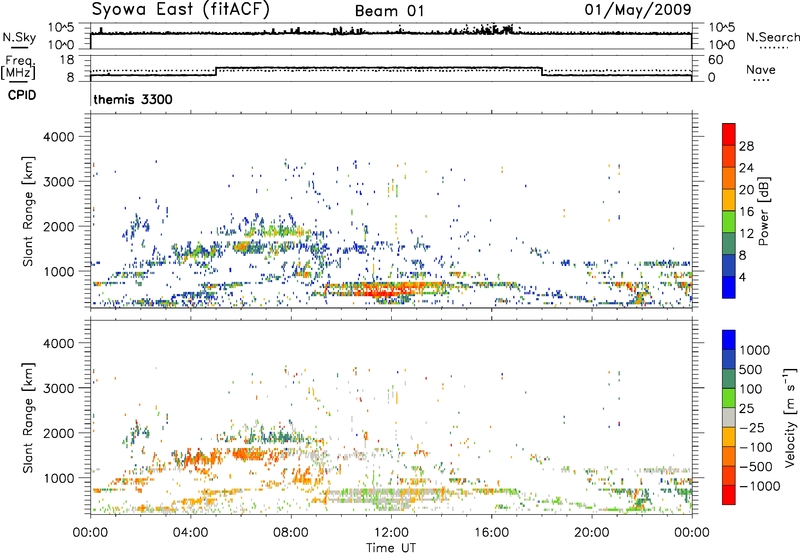800x554 pixels.
Task: Click the bright blue top segment of velocity colorbar
Action: point(729,340)
